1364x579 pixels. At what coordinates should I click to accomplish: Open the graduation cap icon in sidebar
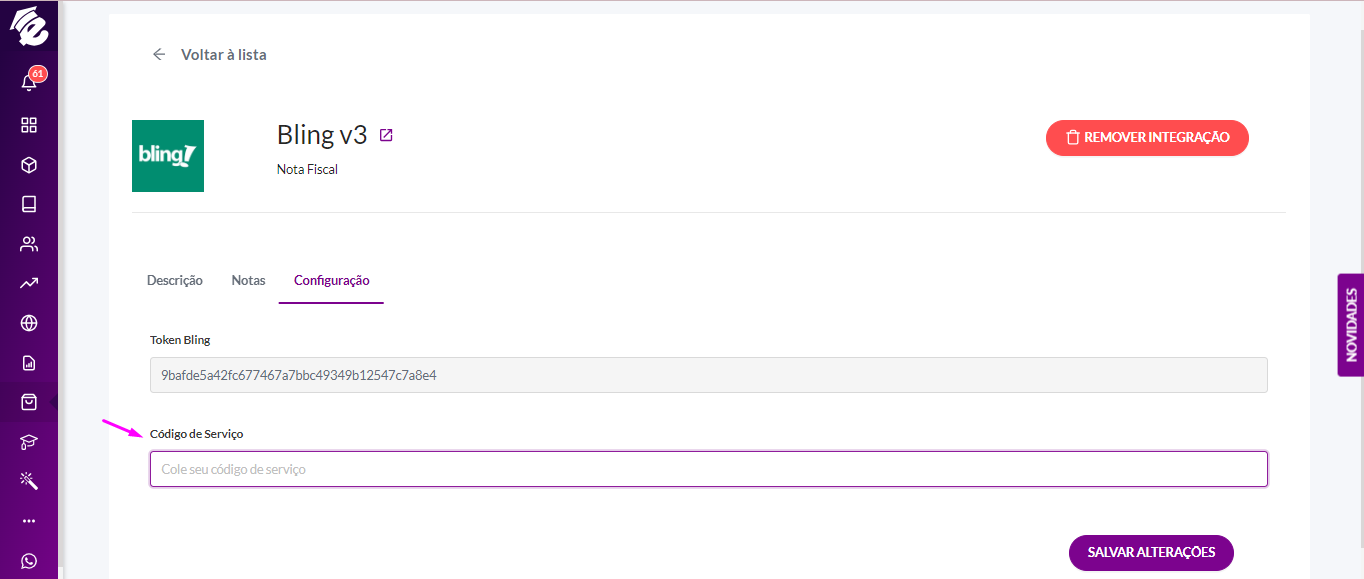pyautogui.click(x=29, y=441)
